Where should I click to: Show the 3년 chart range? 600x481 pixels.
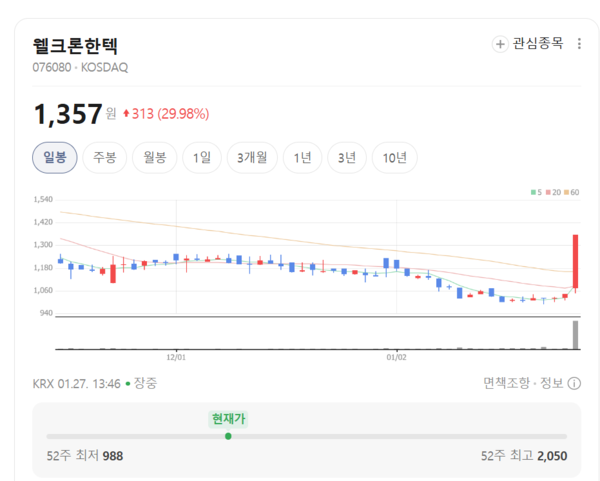347,158
